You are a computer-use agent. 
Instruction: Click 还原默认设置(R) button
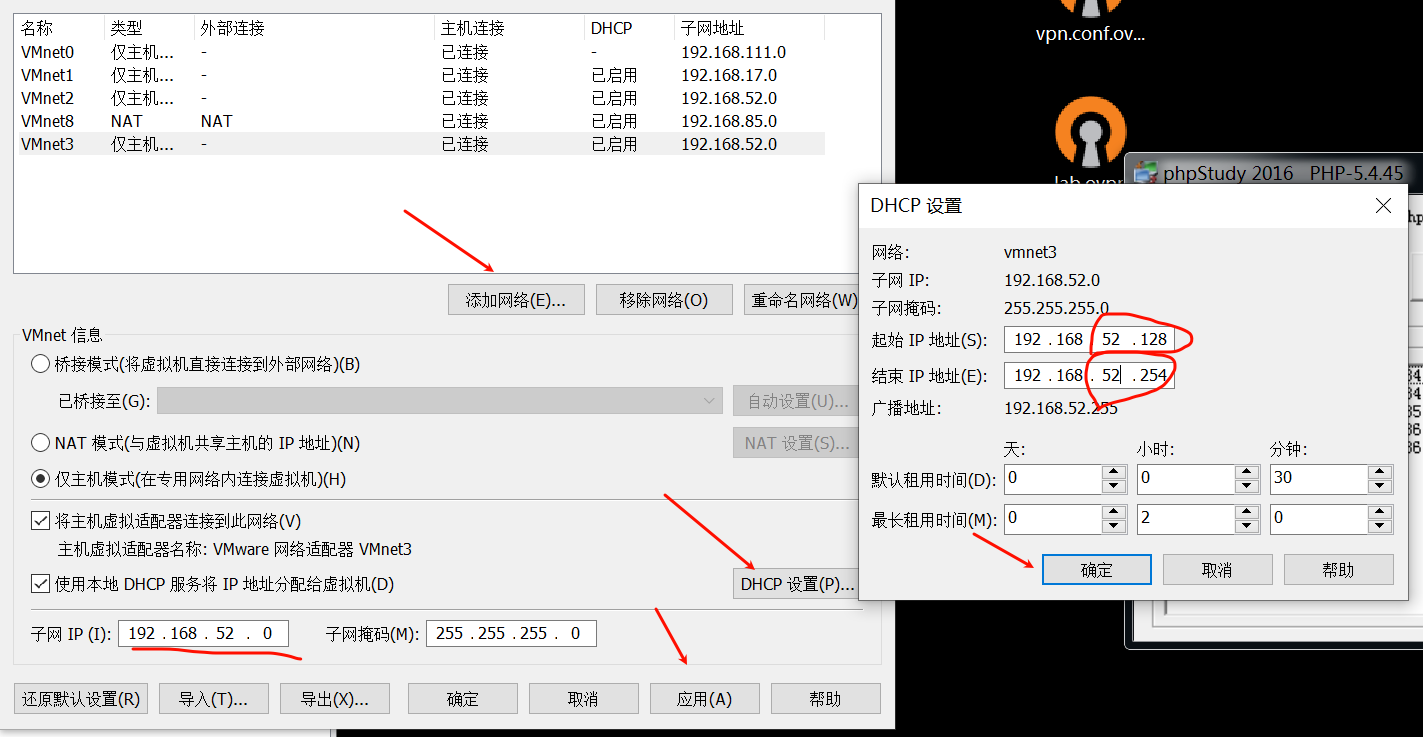pyautogui.click(x=81, y=699)
